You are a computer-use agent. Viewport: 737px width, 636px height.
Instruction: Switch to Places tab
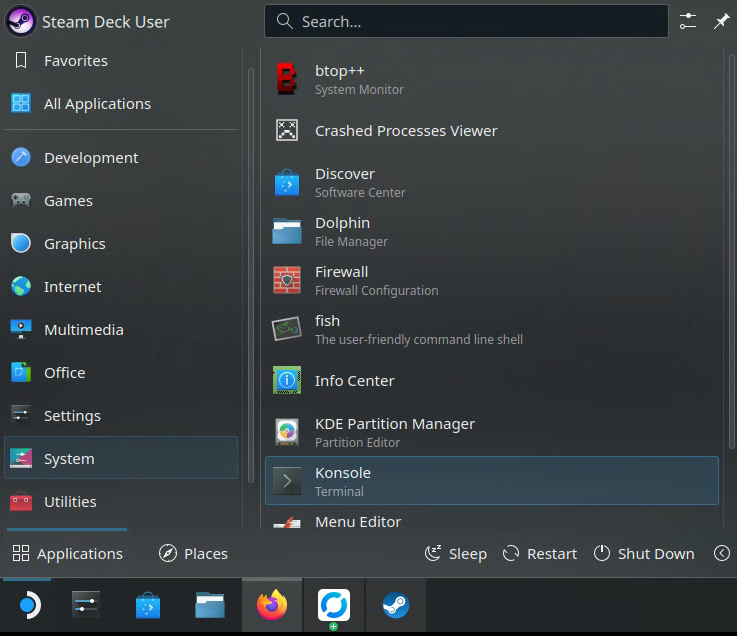(x=193, y=554)
